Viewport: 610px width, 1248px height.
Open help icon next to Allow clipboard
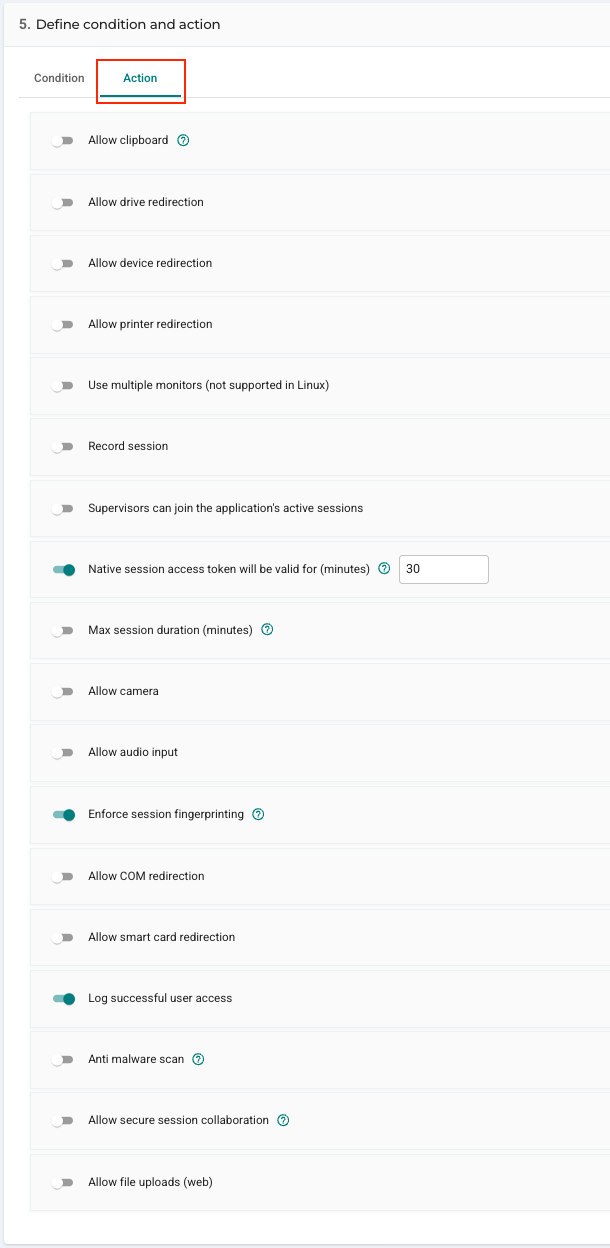pyautogui.click(x=183, y=140)
